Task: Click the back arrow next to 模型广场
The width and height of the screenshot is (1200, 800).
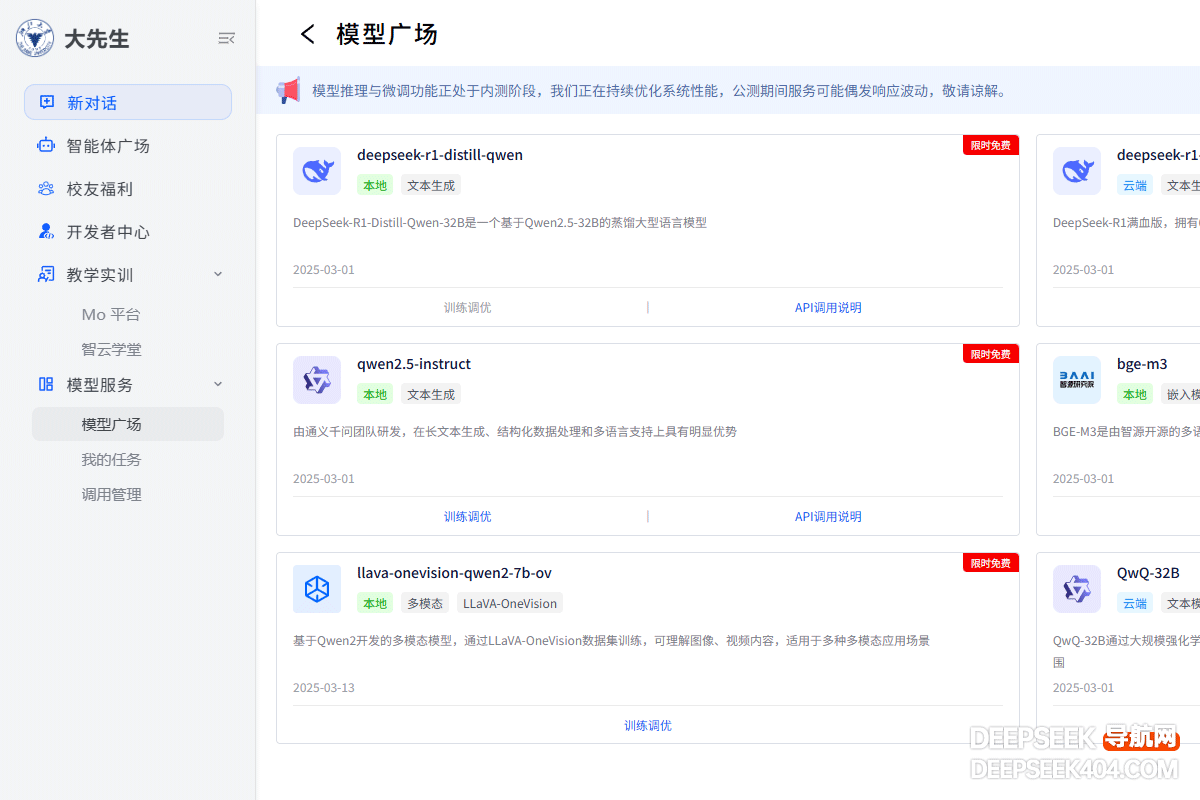Action: pyautogui.click(x=307, y=34)
